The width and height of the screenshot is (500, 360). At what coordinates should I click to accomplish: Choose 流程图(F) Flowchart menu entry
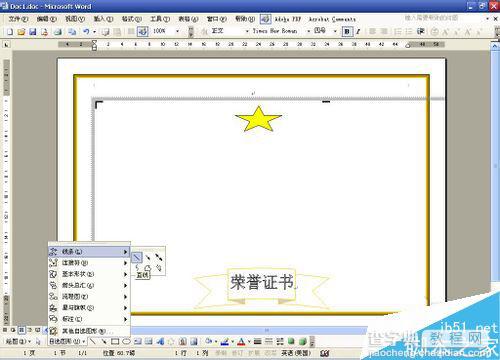pyautogui.click(x=89, y=296)
